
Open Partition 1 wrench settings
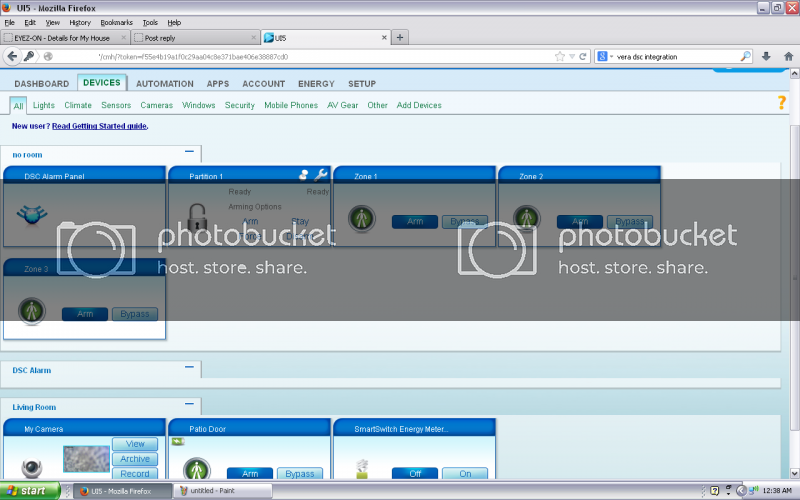tap(320, 175)
